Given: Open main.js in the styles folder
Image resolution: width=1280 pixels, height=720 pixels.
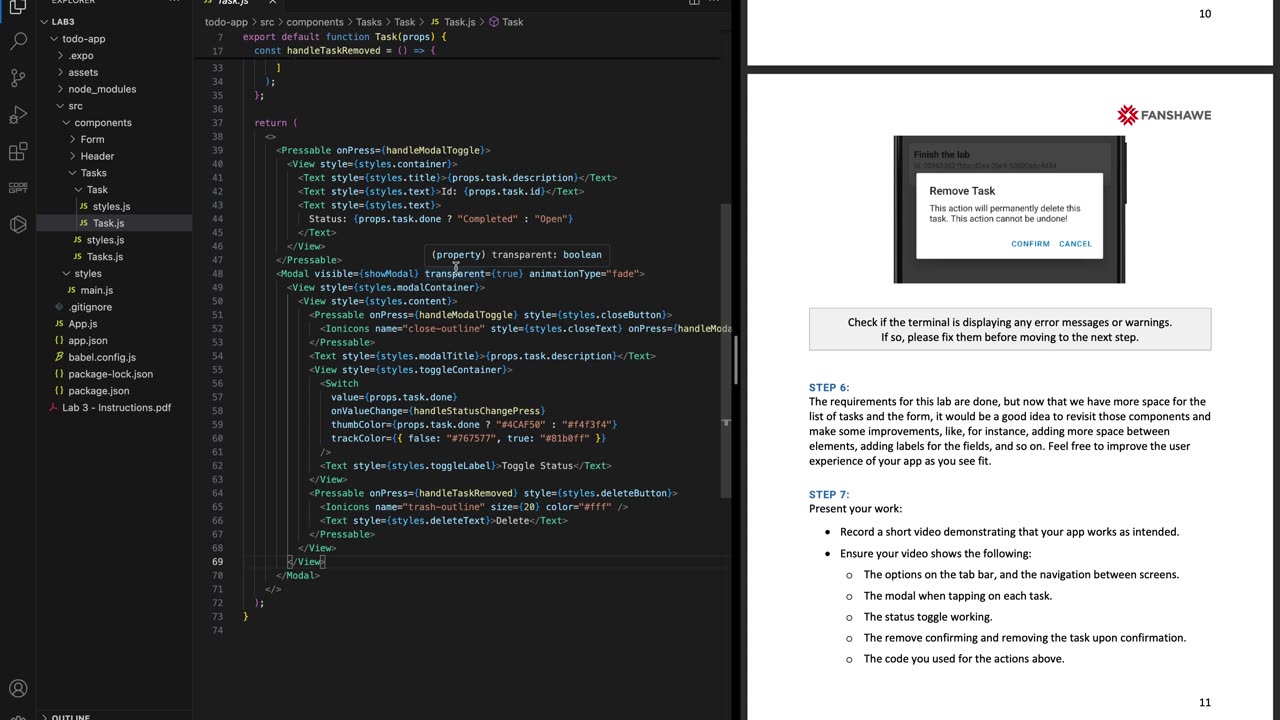Looking at the screenshot, I should click(97, 290).
